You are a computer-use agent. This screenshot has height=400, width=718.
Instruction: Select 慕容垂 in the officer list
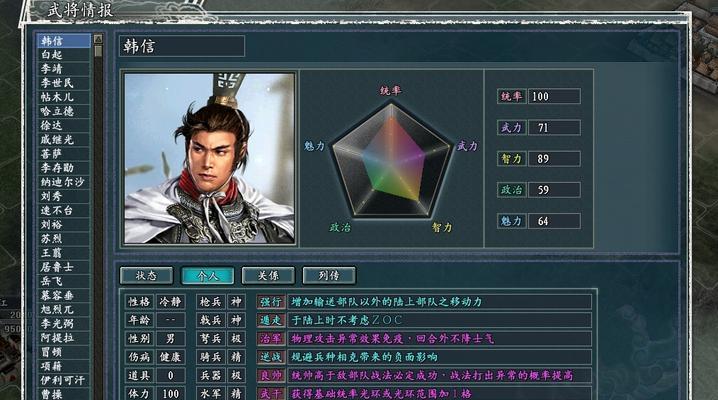64,296
